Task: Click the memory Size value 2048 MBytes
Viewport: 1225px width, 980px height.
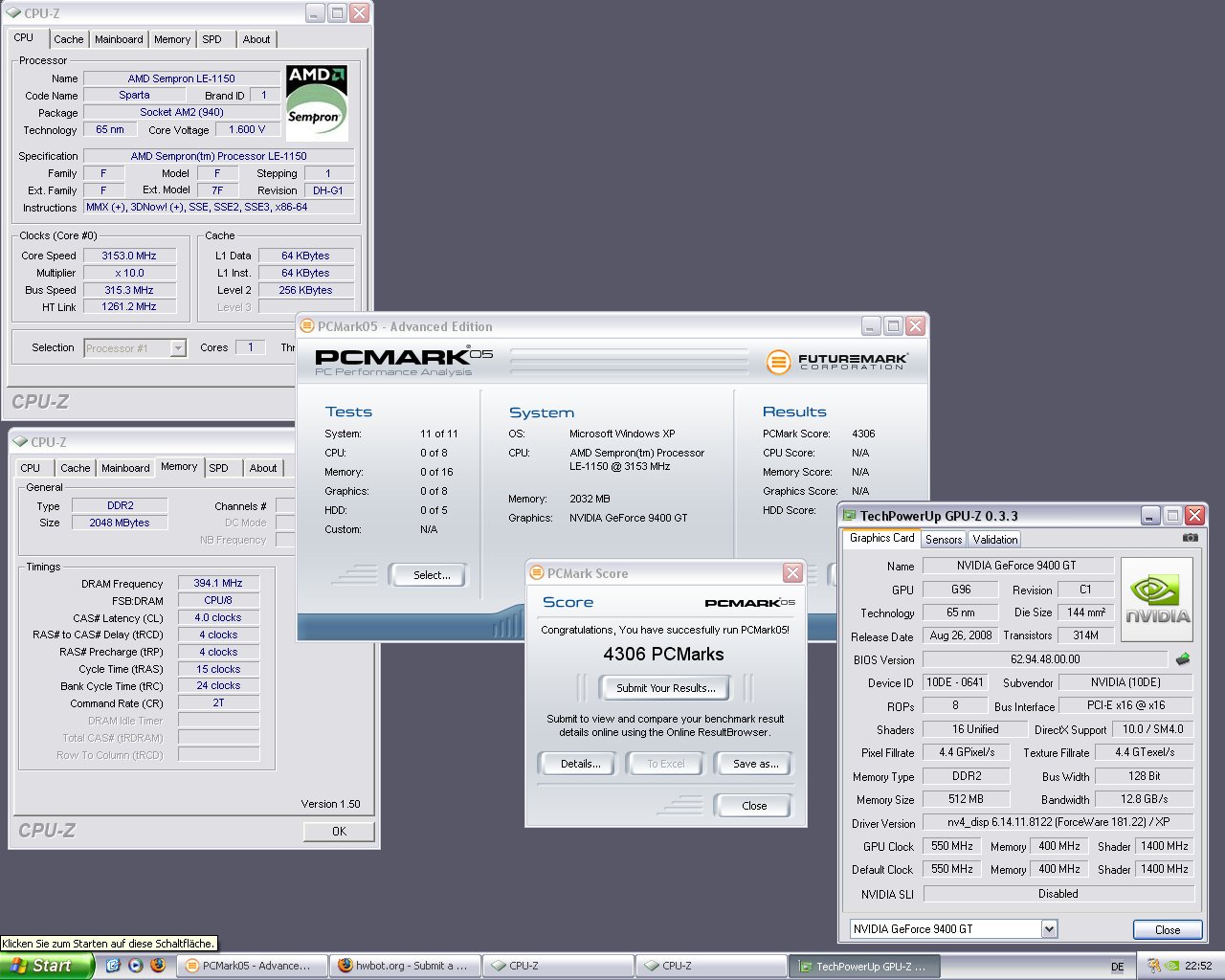Action: tap(120, 523)
